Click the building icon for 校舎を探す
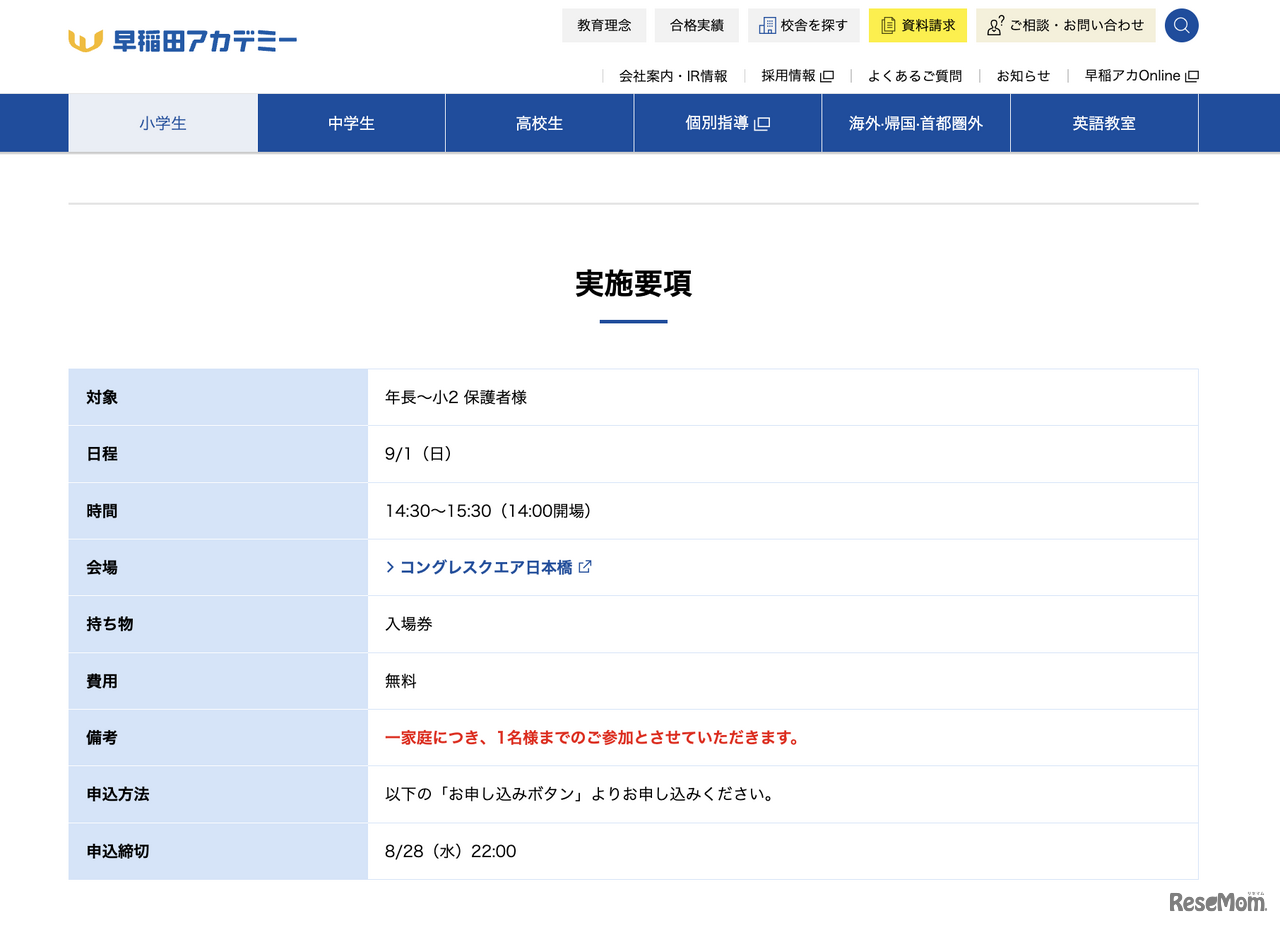 pyautogui.click(x=767, y=26)
